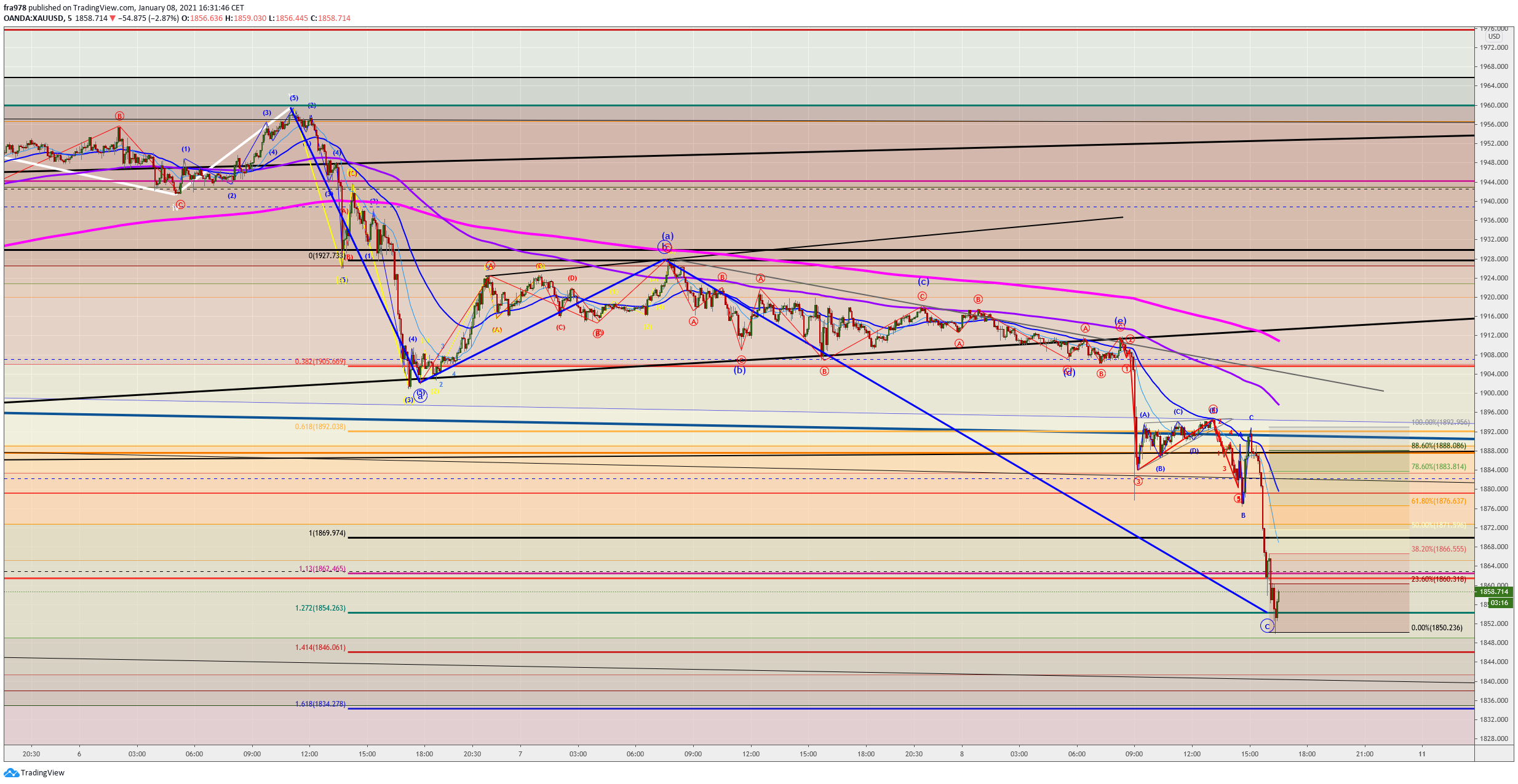Click the 38.20%(1866.555) retracement label

[1439, 549]
